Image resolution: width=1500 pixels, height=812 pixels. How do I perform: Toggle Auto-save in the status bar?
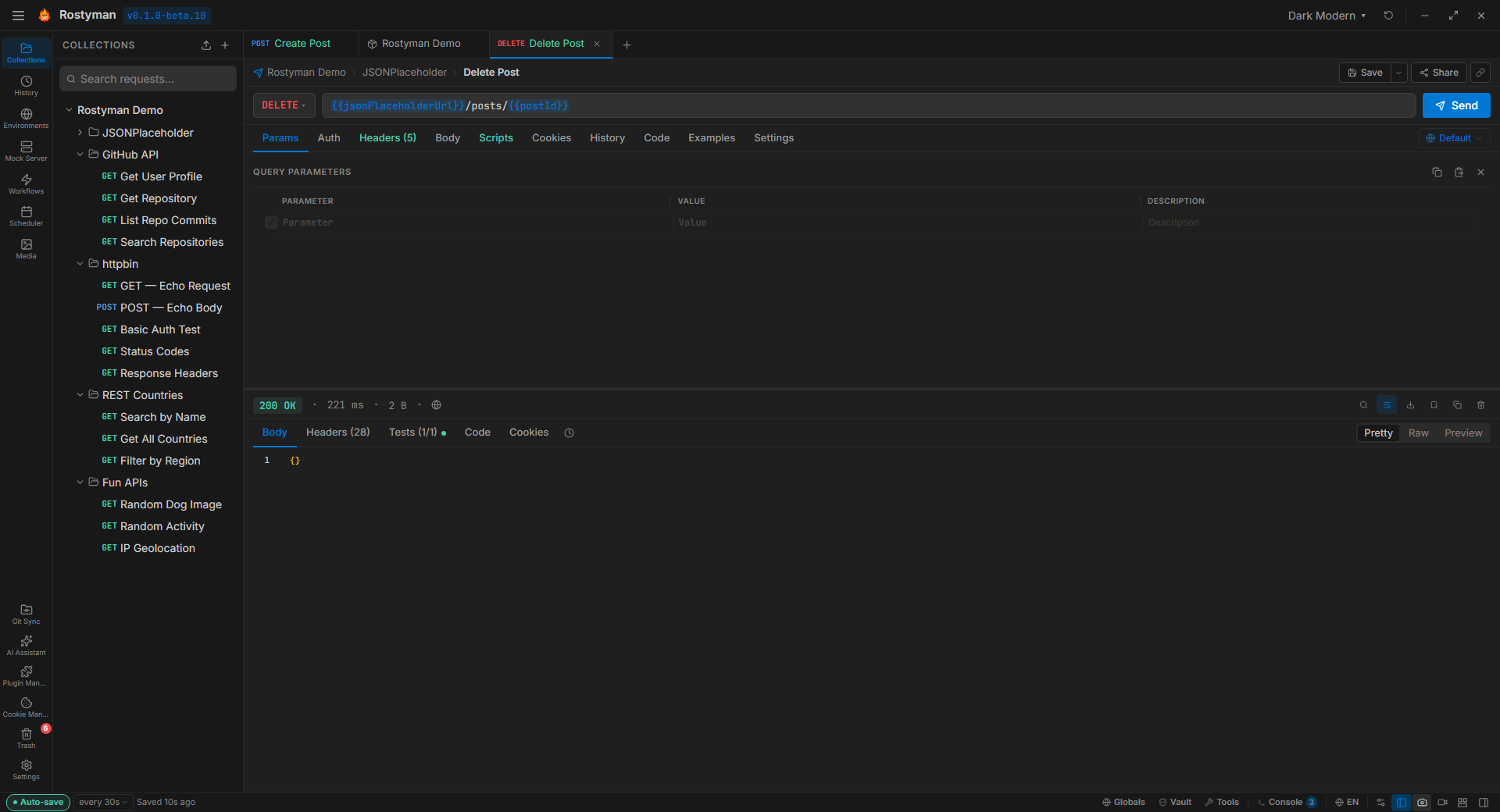point(37,802)
